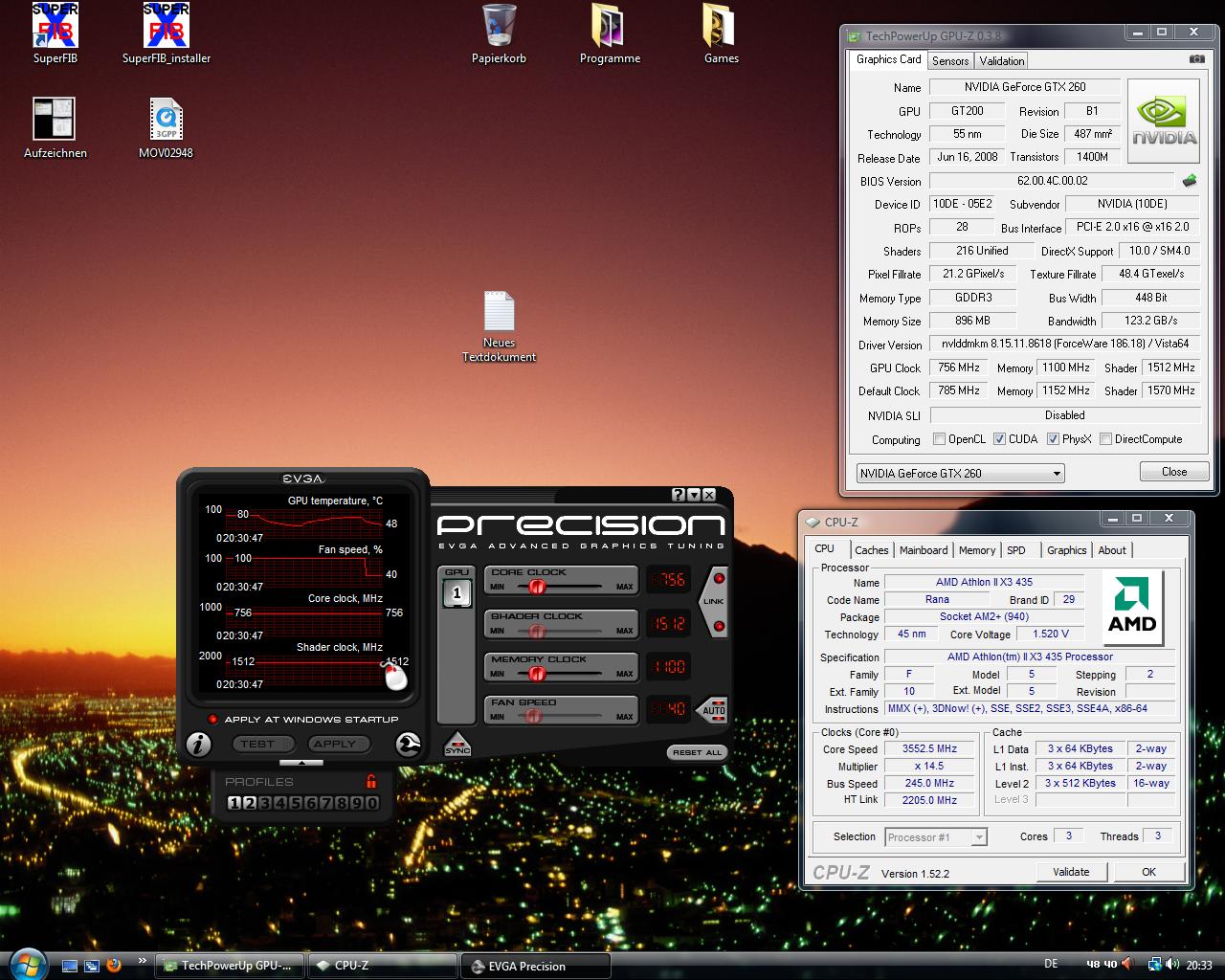1225x980 pixels.
Task: Click the GPU-Z camera screenshot icon
Action: point(1196,59)
